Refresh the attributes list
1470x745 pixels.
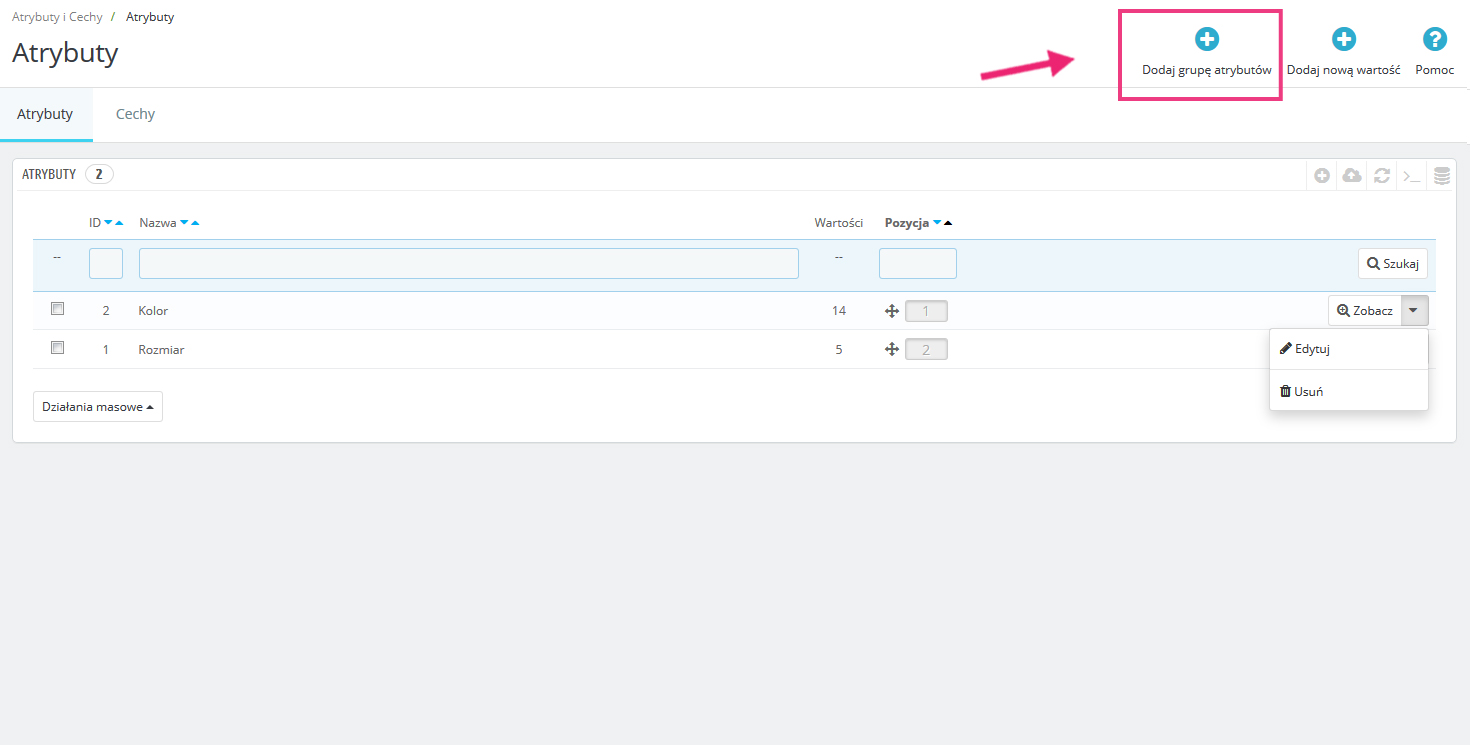click(1382, 176)
